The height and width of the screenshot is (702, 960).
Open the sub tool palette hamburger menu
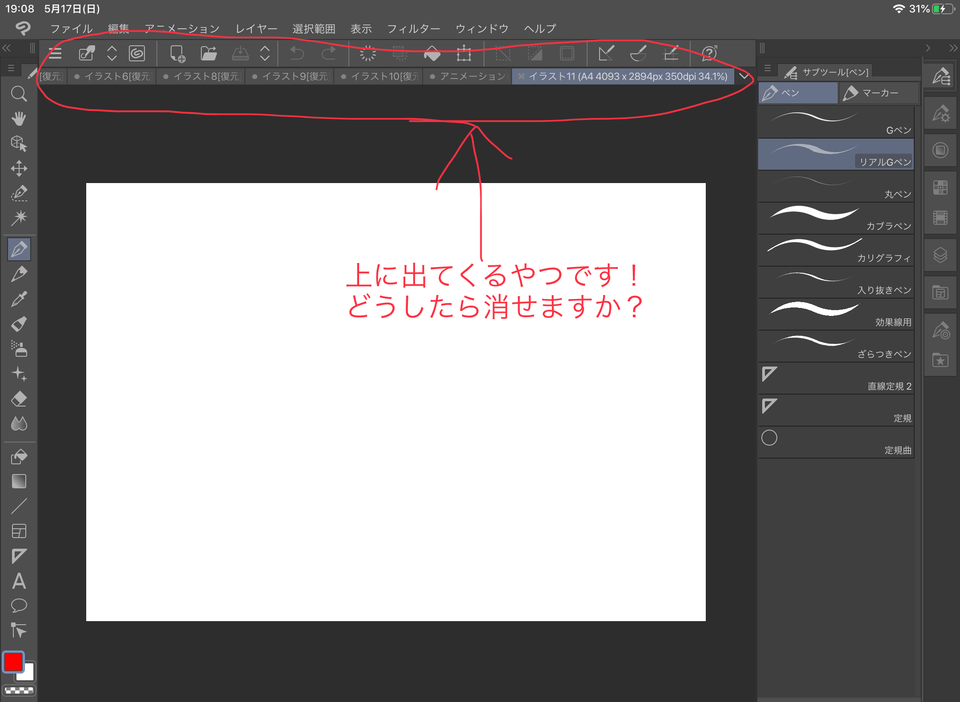click(767, 69)
